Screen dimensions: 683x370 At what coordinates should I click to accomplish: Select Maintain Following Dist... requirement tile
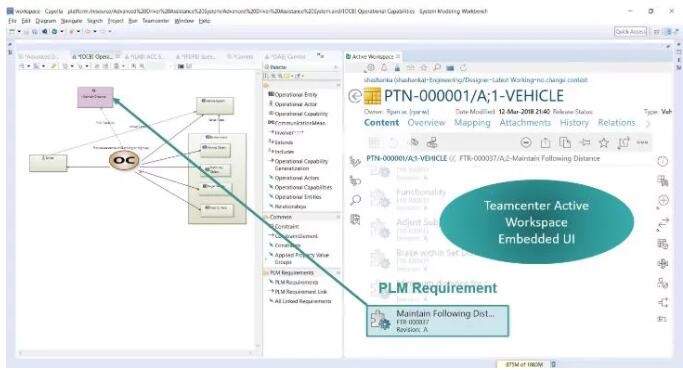coord(437,321)
